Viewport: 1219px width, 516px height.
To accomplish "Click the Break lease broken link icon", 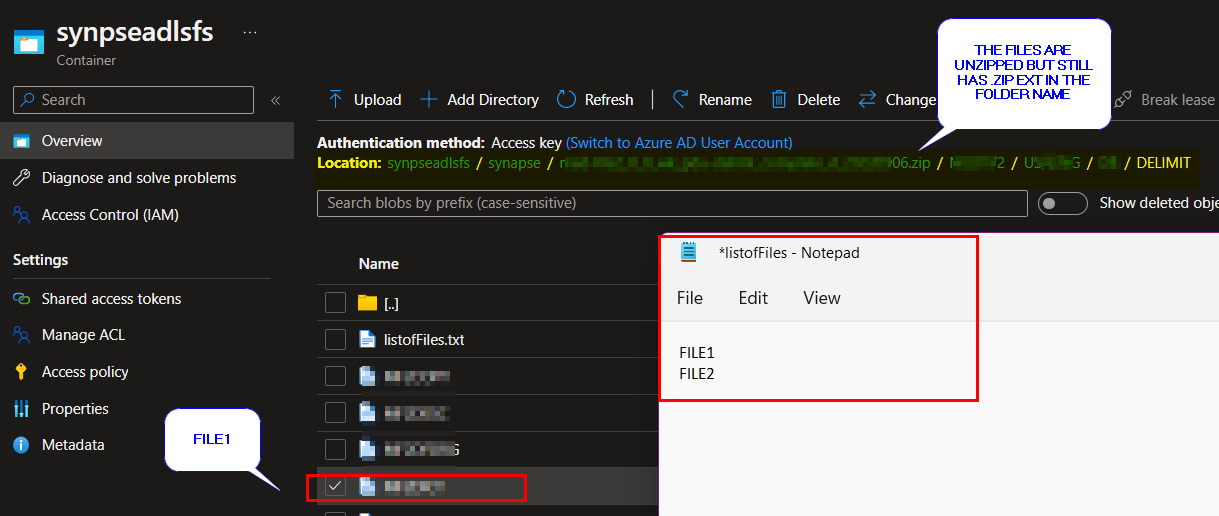I will click(x=1122, y=100).
